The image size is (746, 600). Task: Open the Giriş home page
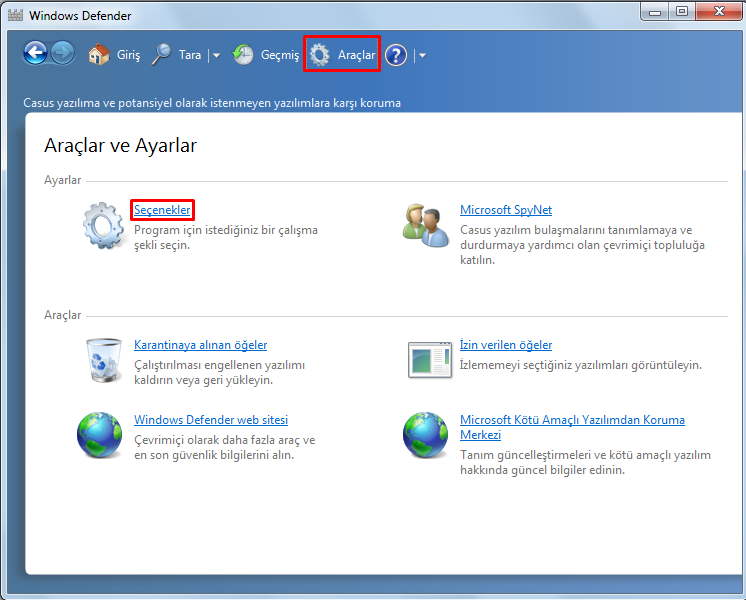point(128,55)
